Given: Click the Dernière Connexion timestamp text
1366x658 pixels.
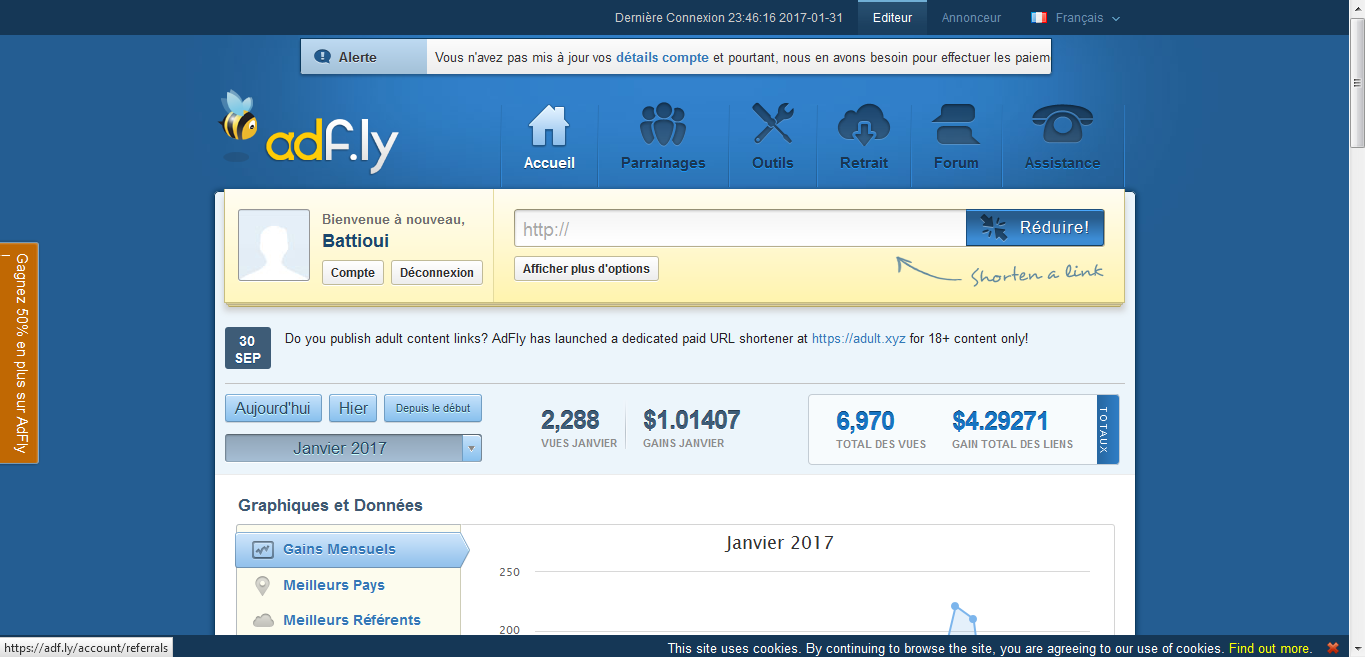Looking at the screenshot, I should pos(729,17).
